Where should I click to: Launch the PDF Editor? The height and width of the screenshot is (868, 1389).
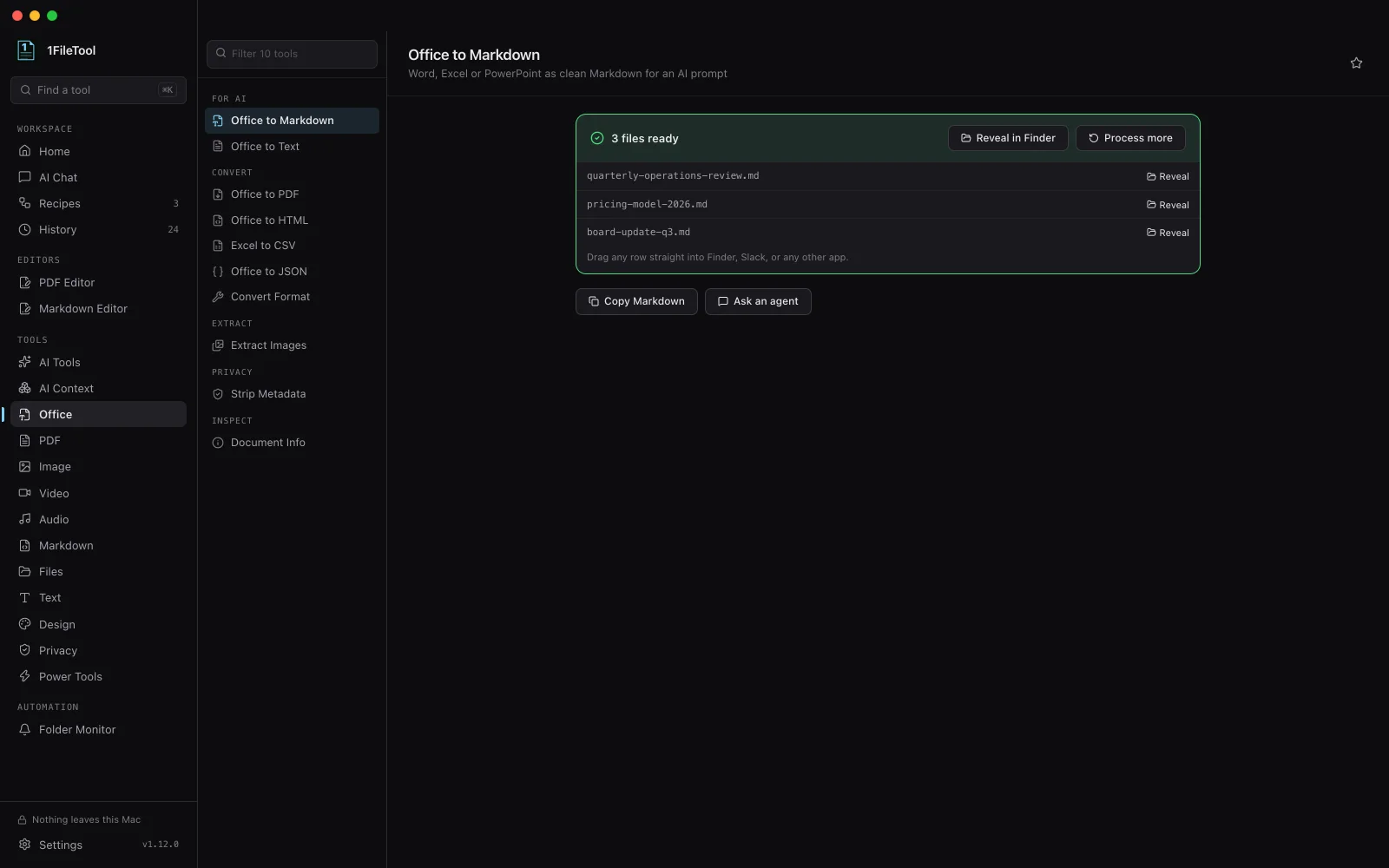coord(98,282)
